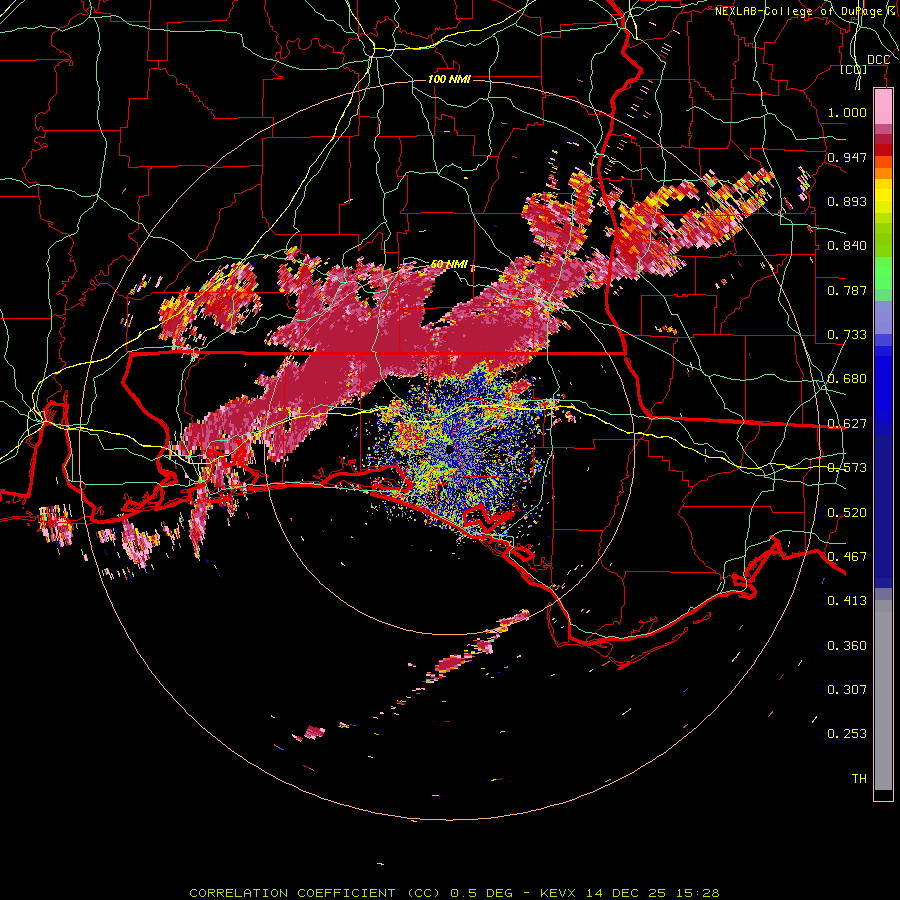Viewport: 900px width, 900px height.
Task: Click the 0.787 scale value
Action: [x=847, y=290]
